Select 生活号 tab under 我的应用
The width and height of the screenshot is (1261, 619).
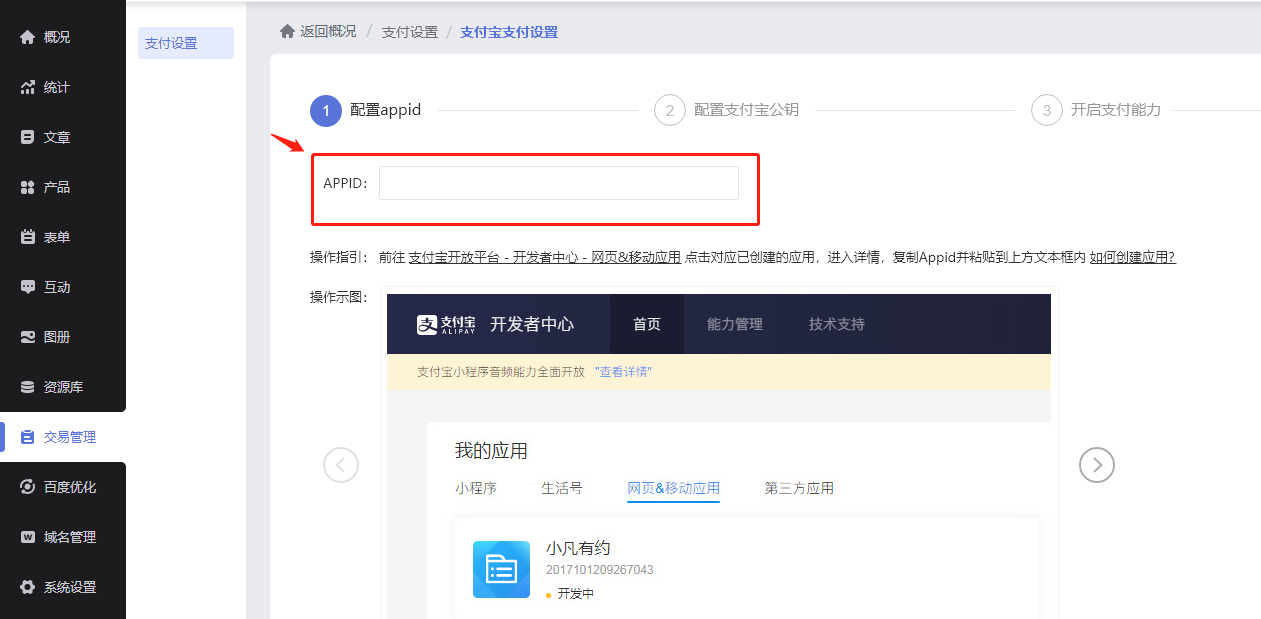(562, 488)
